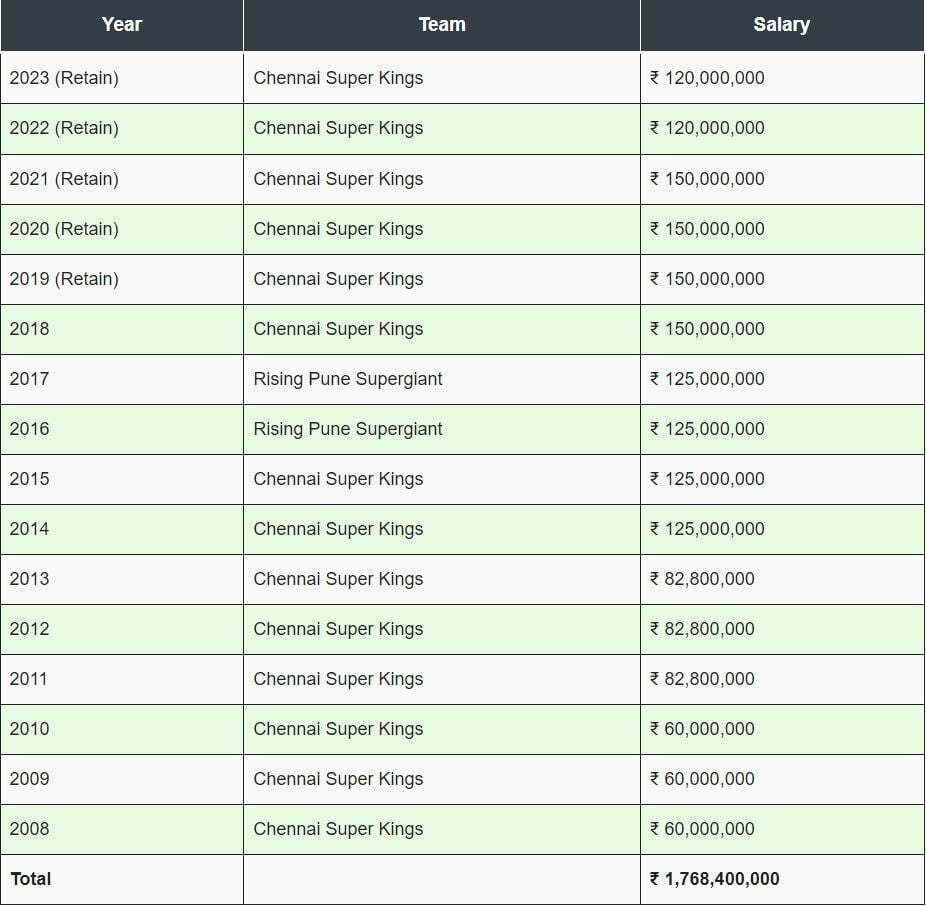Select the 2021 salary ₹ 150,000,000
This screenshot has height=906, width=926.
pyautogui.click(x=707, y=179)
